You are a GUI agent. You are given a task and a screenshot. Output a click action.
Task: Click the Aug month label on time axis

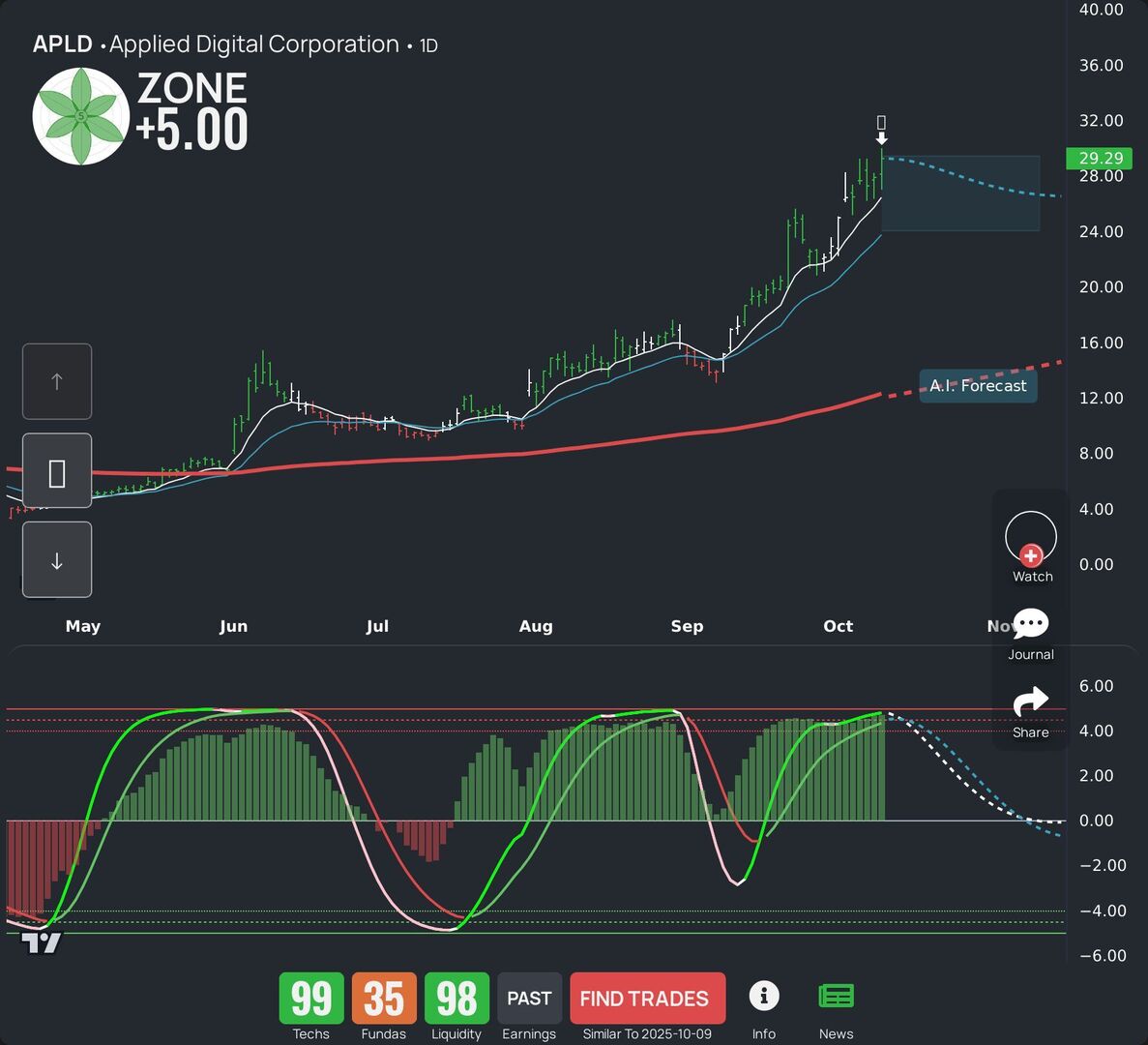point(536,626)
